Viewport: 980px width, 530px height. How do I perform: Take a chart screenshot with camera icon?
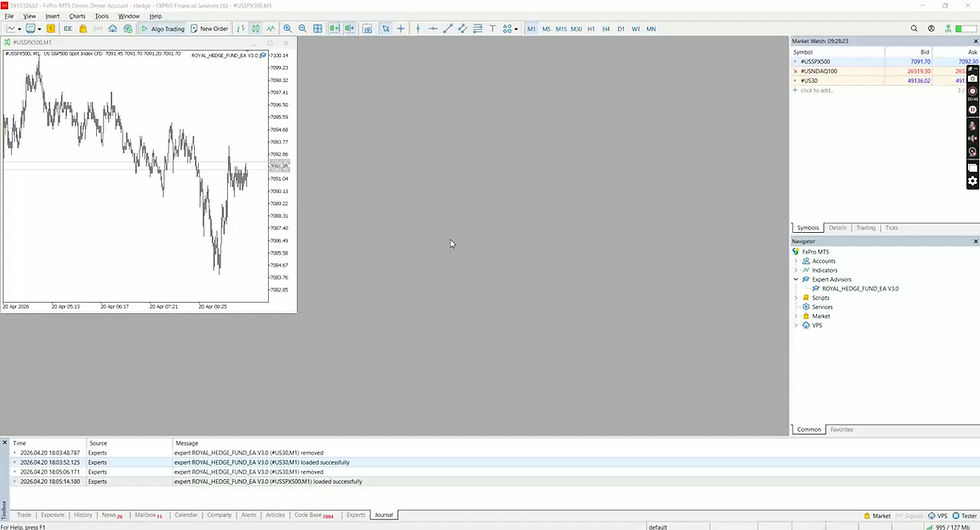[x=368, y=29]
